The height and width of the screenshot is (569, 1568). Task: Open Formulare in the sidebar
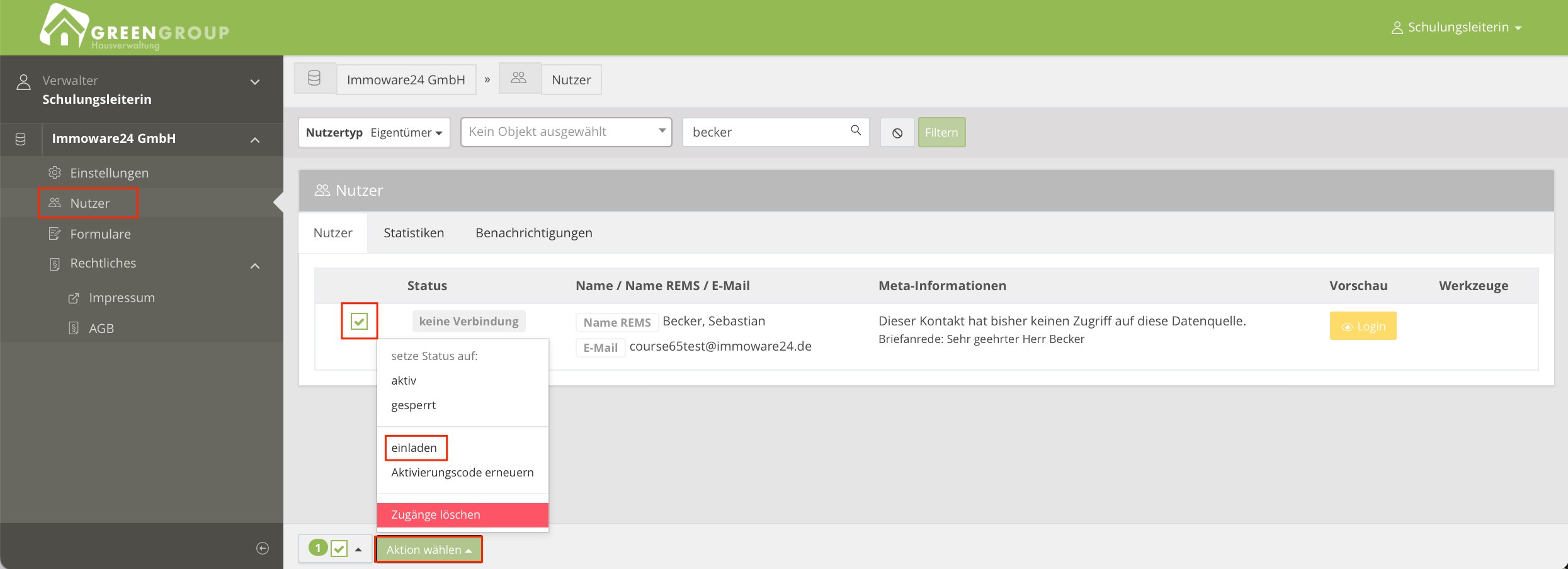click(101, 234)
